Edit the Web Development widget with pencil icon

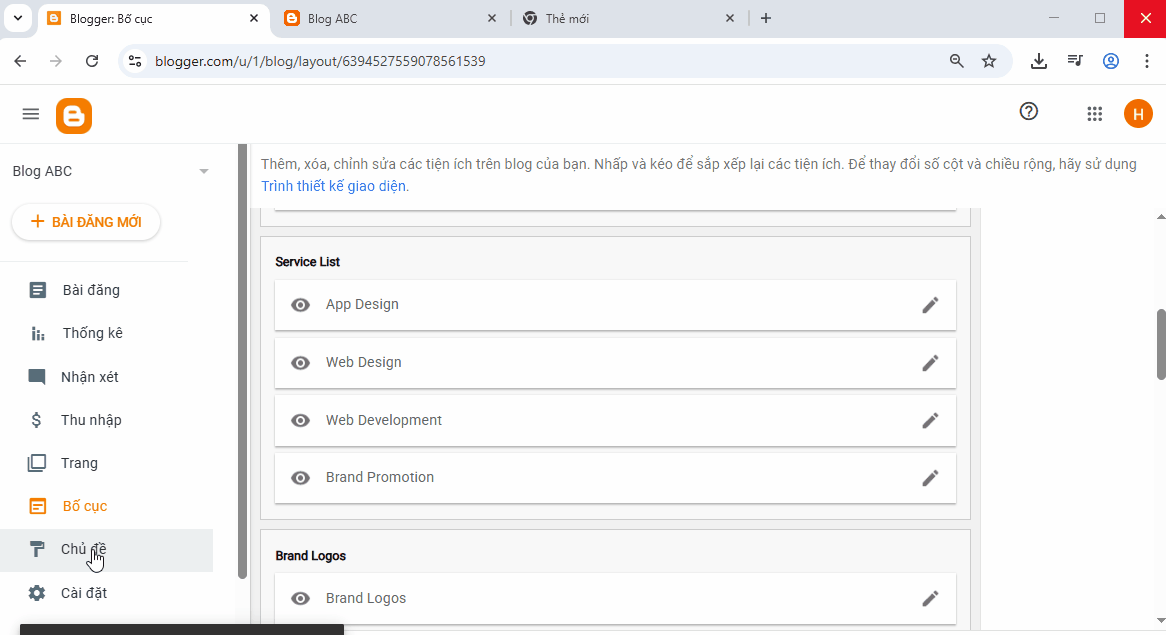point(930,421)
